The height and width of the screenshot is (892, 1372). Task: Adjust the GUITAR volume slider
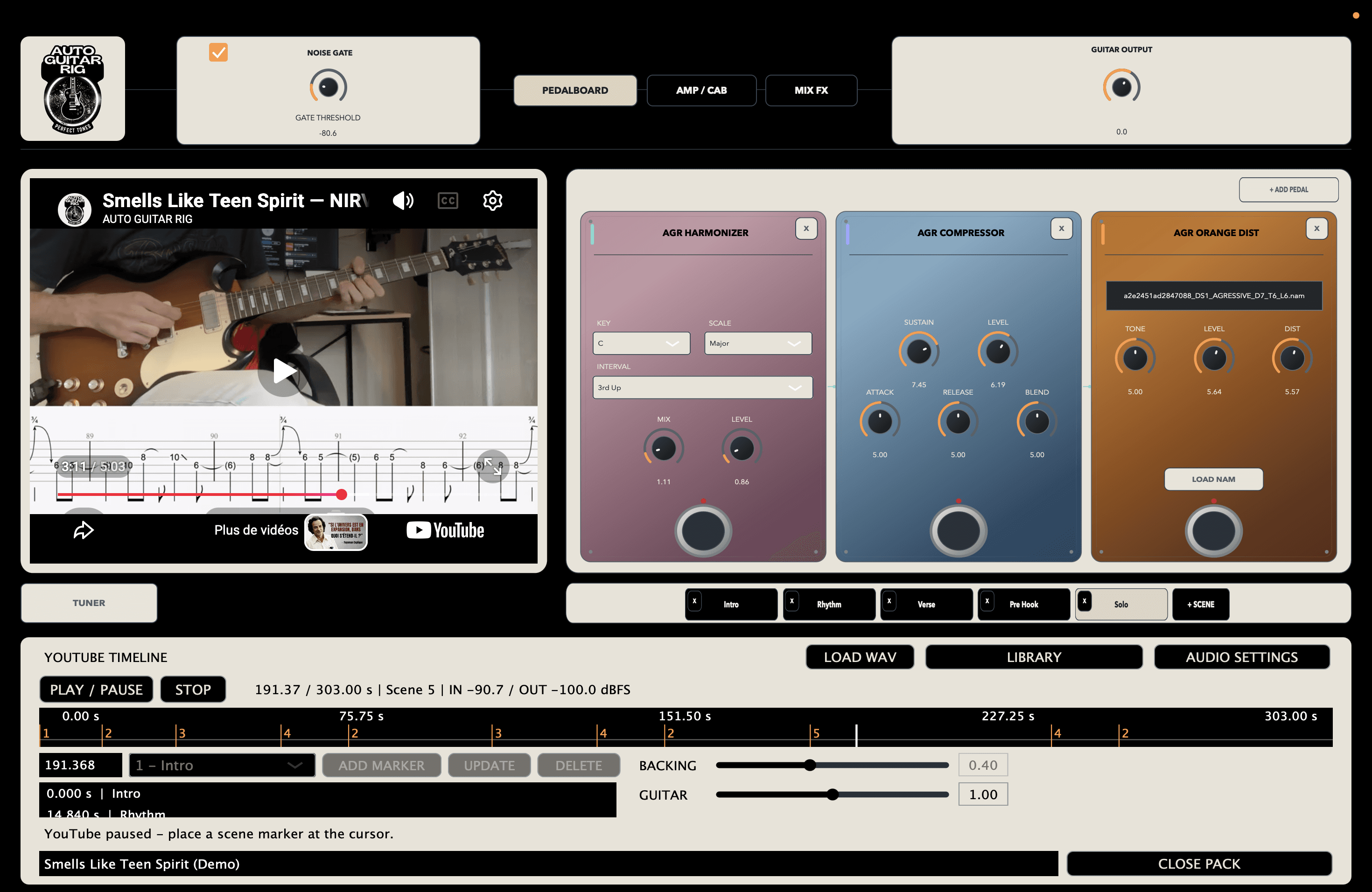tap(832, 795)
